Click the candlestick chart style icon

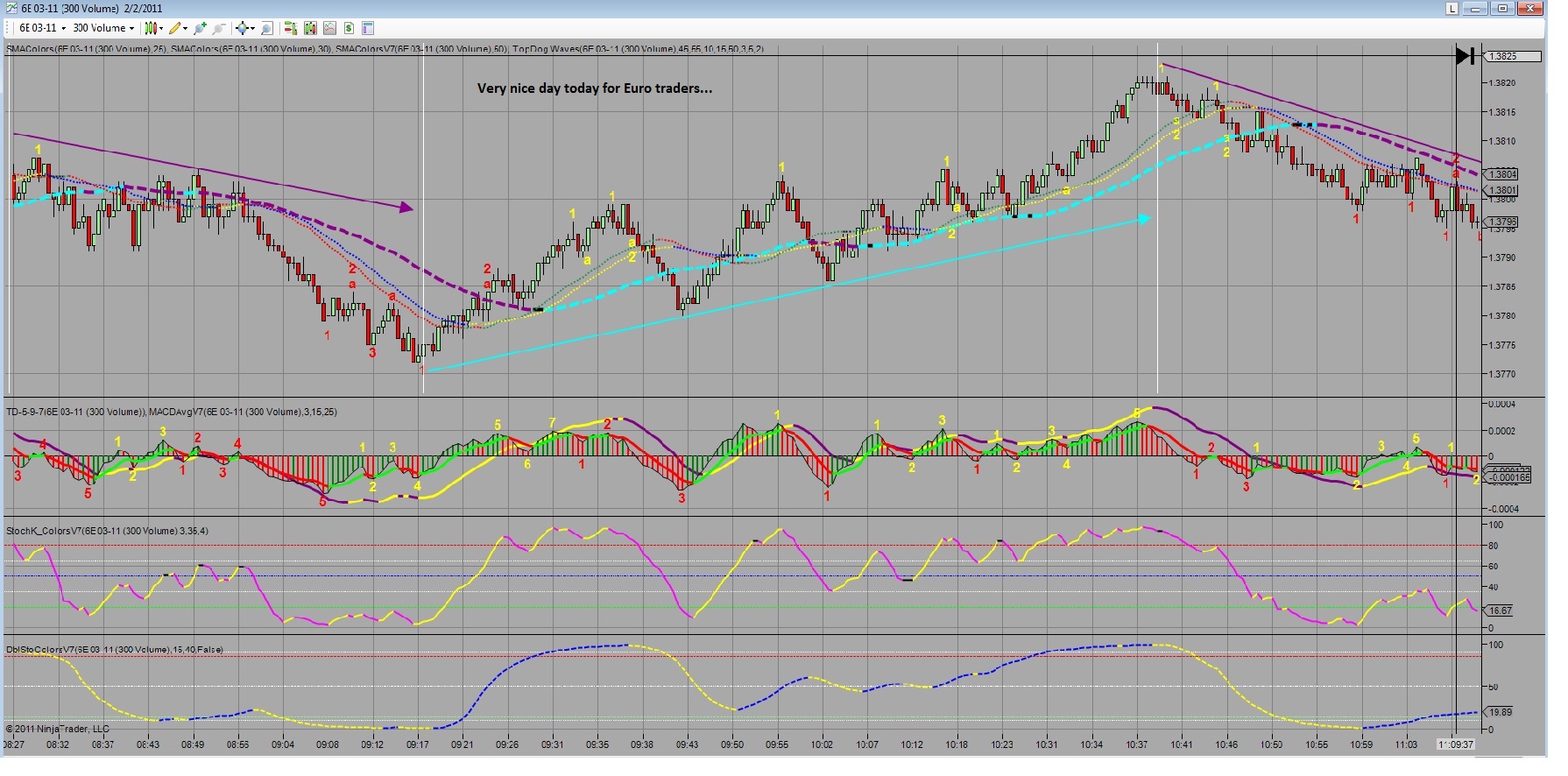pyautogui.click(x=150, y=28)
